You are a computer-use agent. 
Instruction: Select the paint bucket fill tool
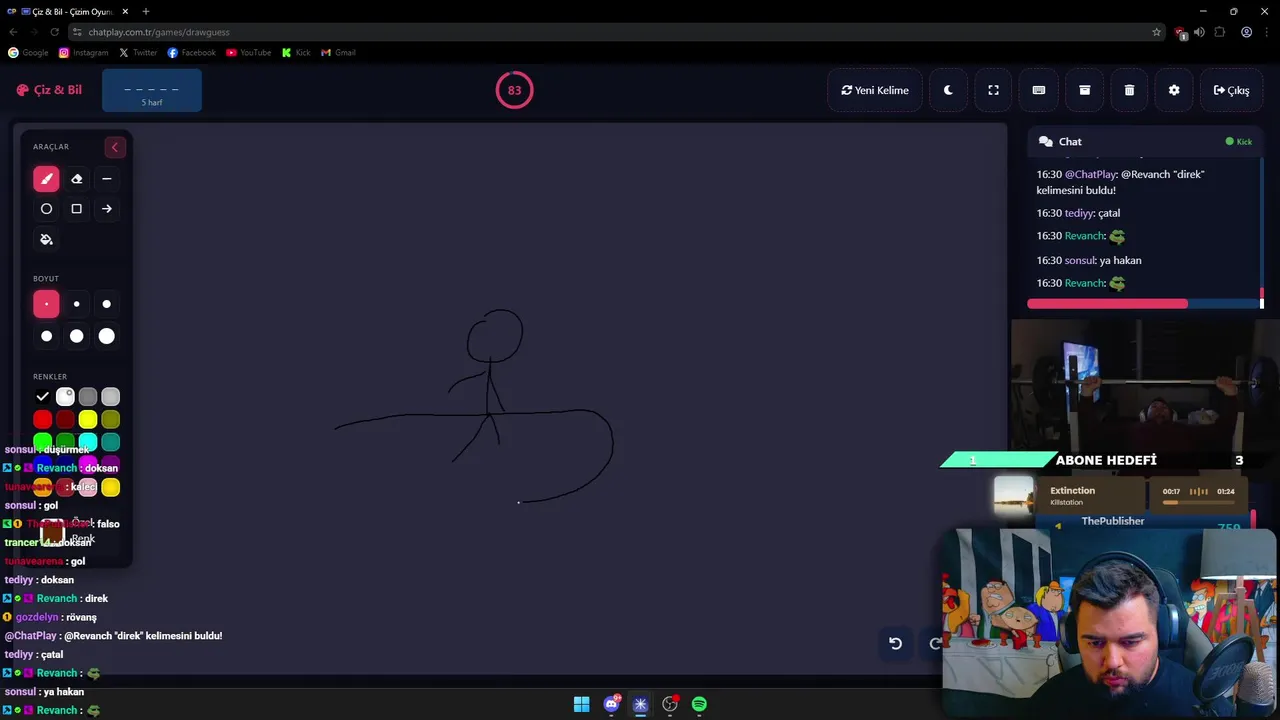coord(46,240)
